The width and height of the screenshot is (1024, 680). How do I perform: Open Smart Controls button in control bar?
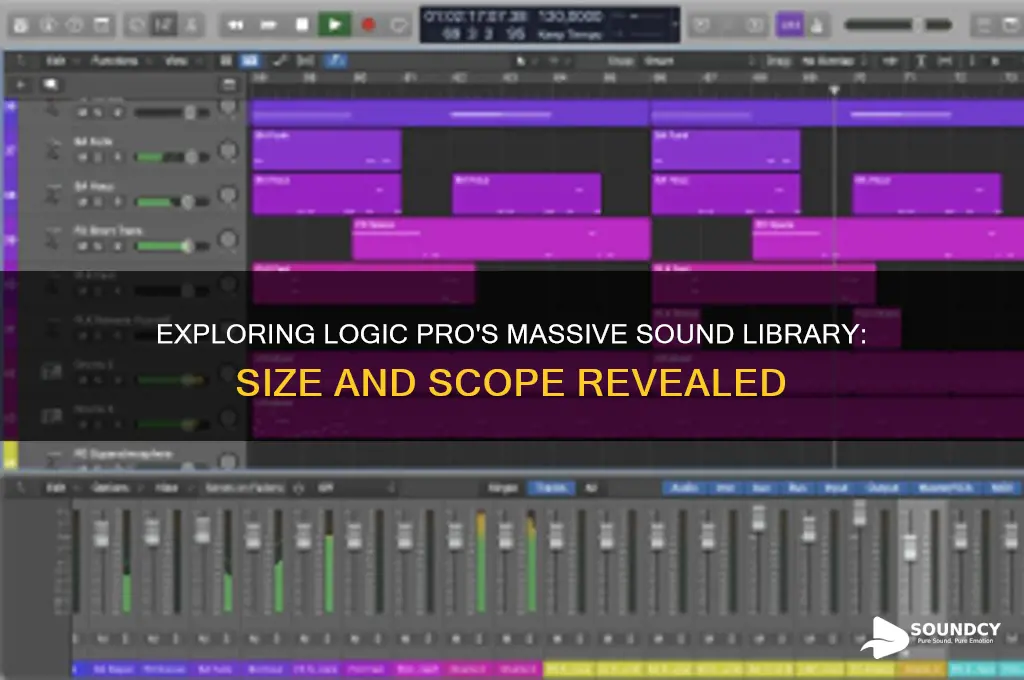(137, 25)
